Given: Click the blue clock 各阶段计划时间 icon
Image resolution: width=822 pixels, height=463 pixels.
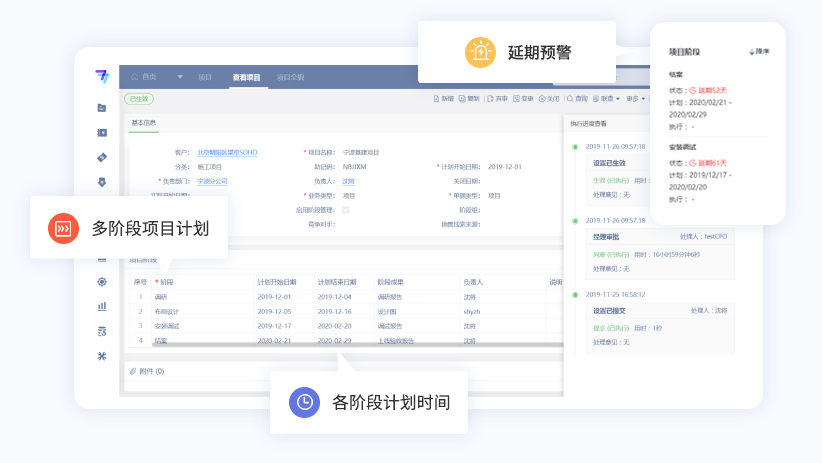Looking at the screenshot, I should [304, 402].
